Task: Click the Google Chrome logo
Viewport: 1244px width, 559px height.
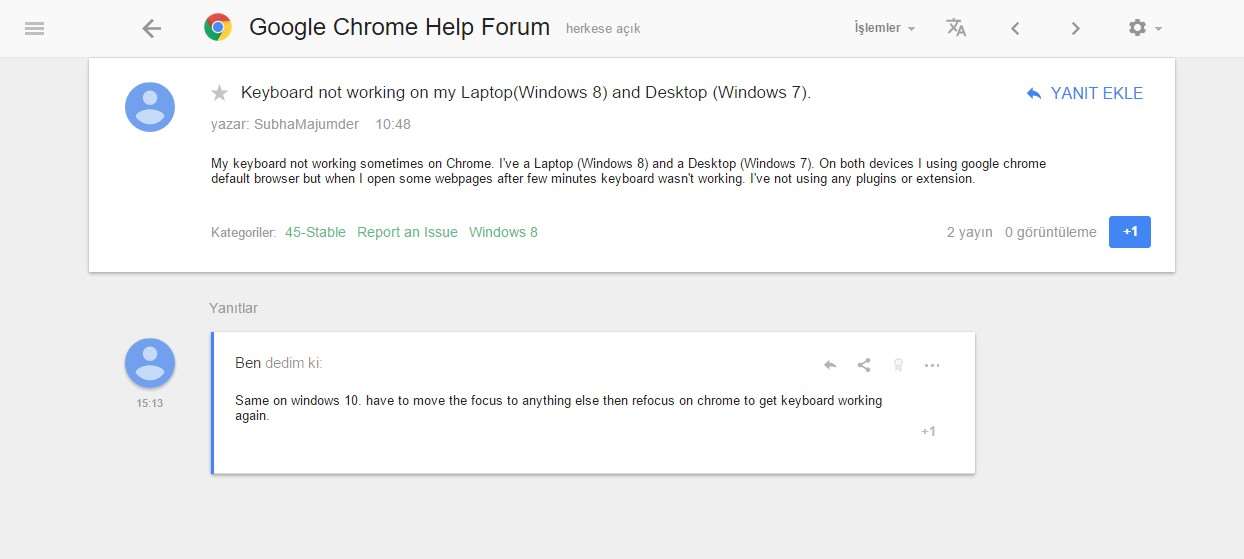Action: (x=218, y=28)
